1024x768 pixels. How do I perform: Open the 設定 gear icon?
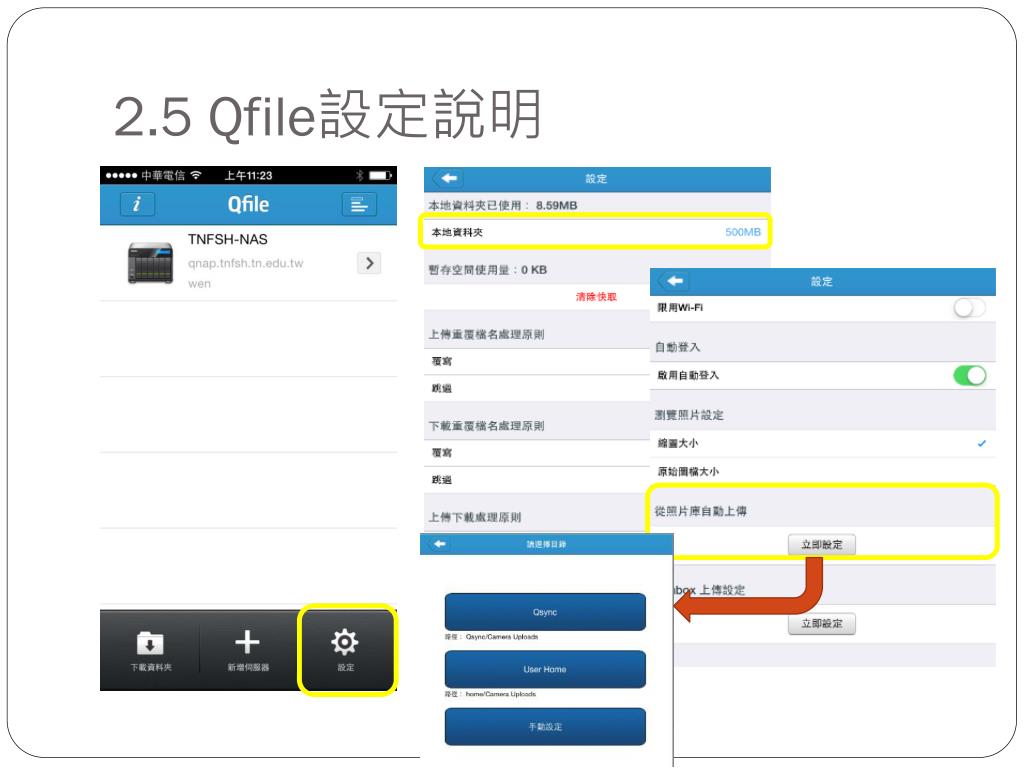pos(345,642)
